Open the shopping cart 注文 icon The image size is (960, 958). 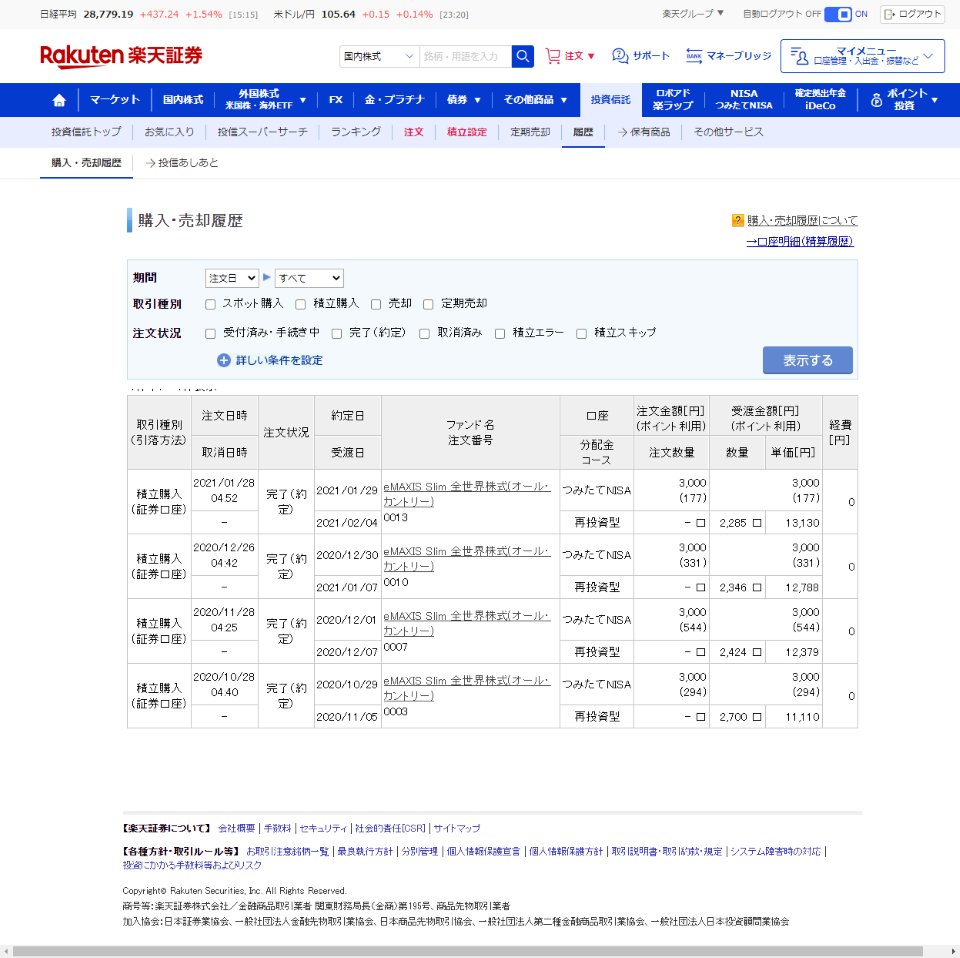click(553, 56)
